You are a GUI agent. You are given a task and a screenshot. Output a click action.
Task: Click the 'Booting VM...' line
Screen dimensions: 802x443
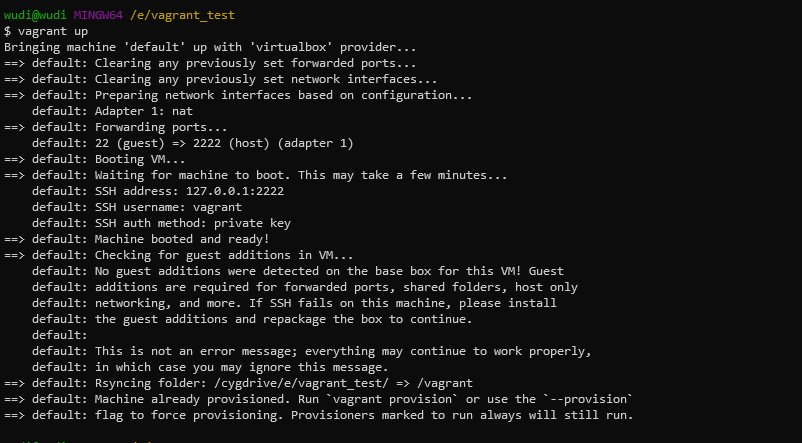pos(140,159)
